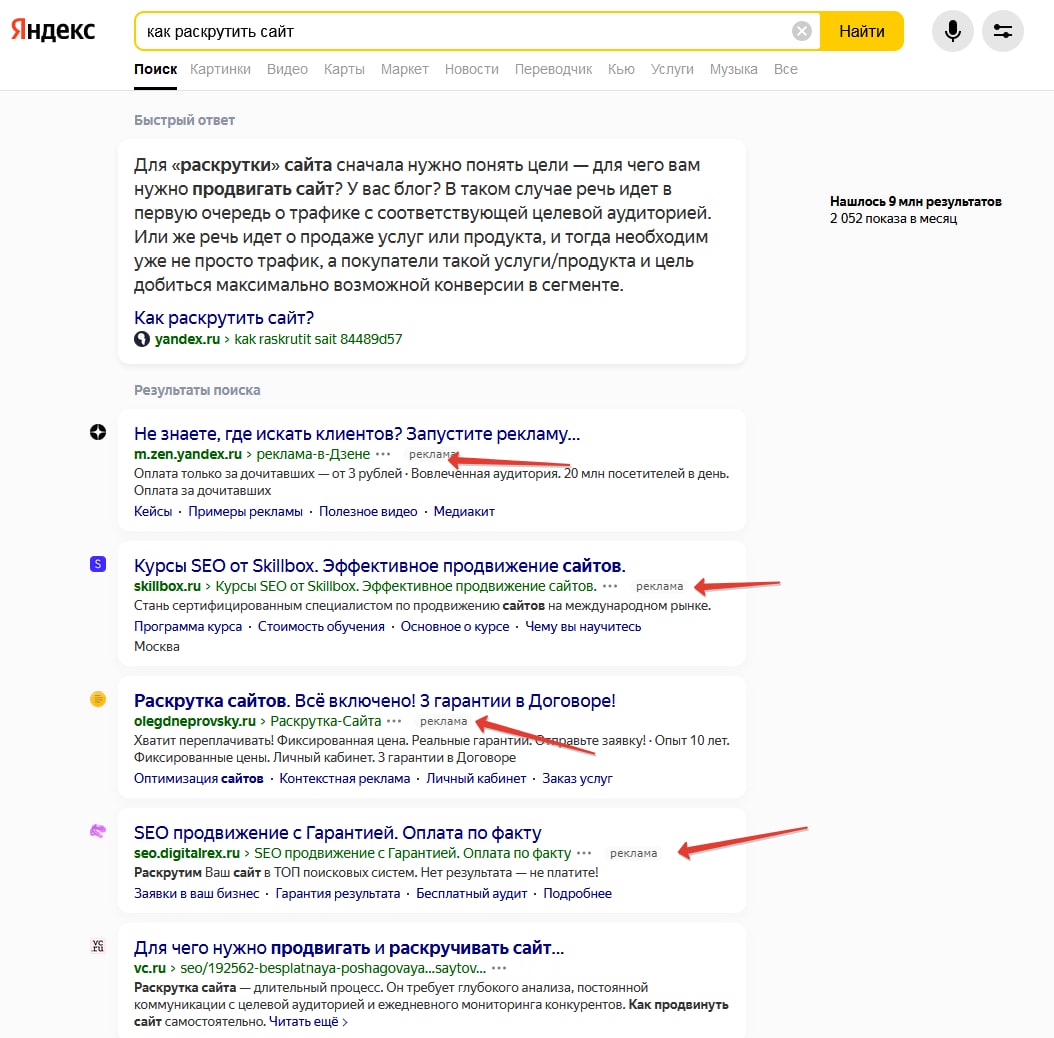Open the Личный кабинет sitelink

(x=476, y=778)
